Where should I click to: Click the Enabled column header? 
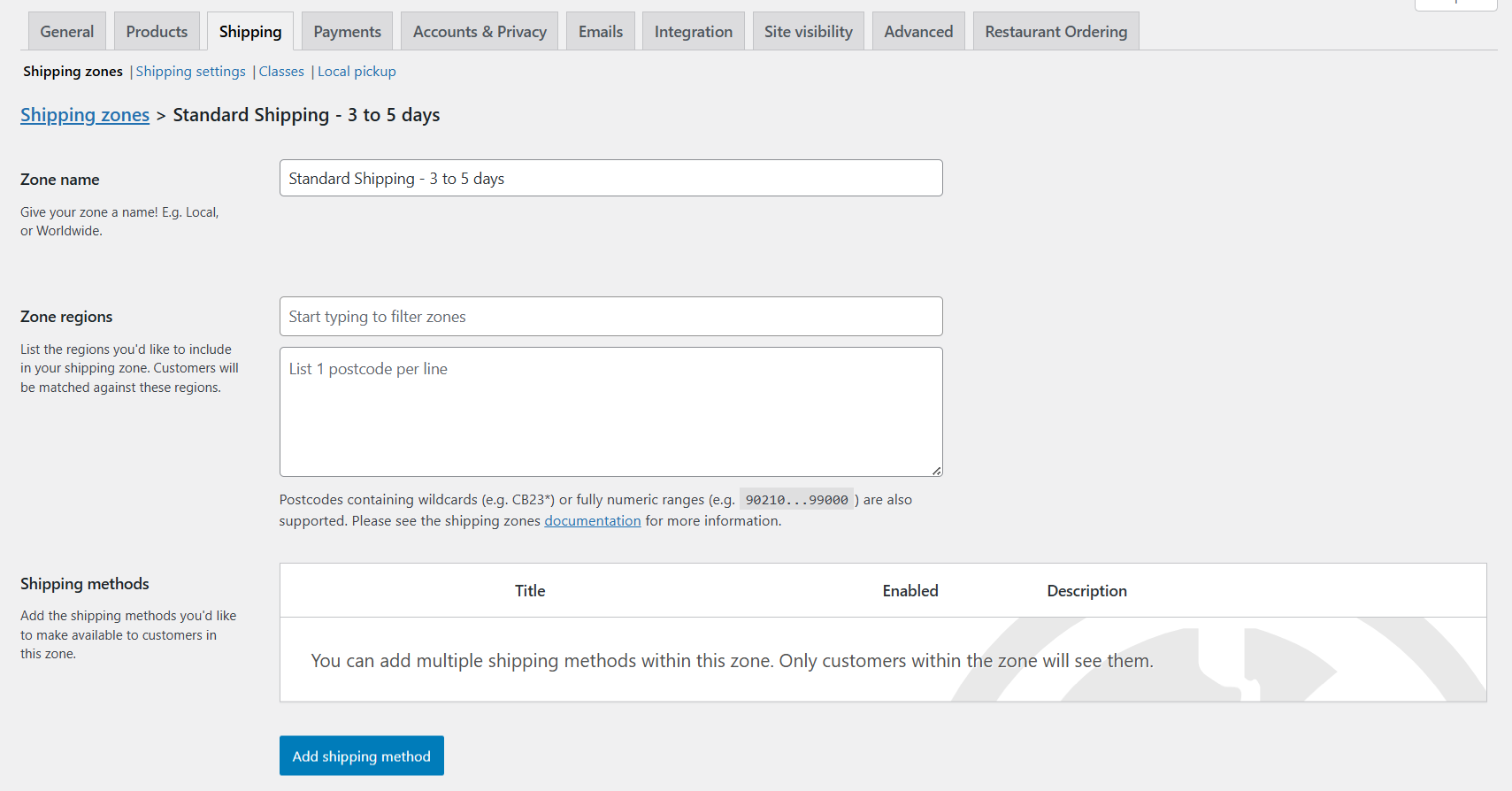(x=910, y=591)
